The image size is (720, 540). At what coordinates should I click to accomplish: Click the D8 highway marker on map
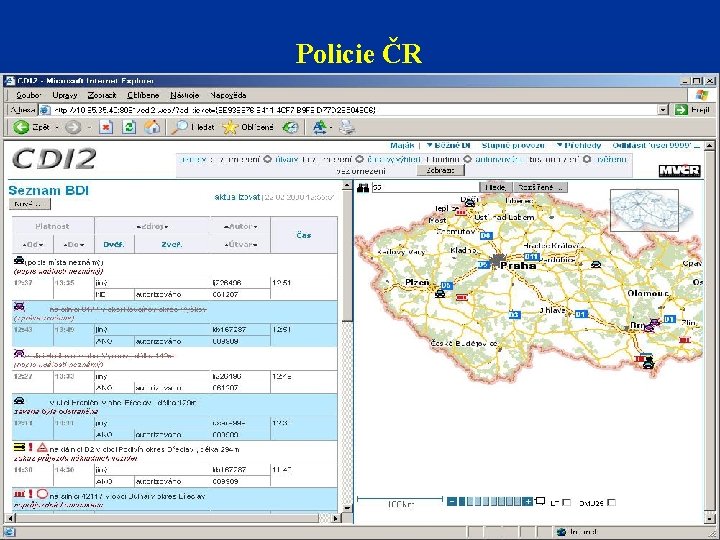(x=486, y=236)
